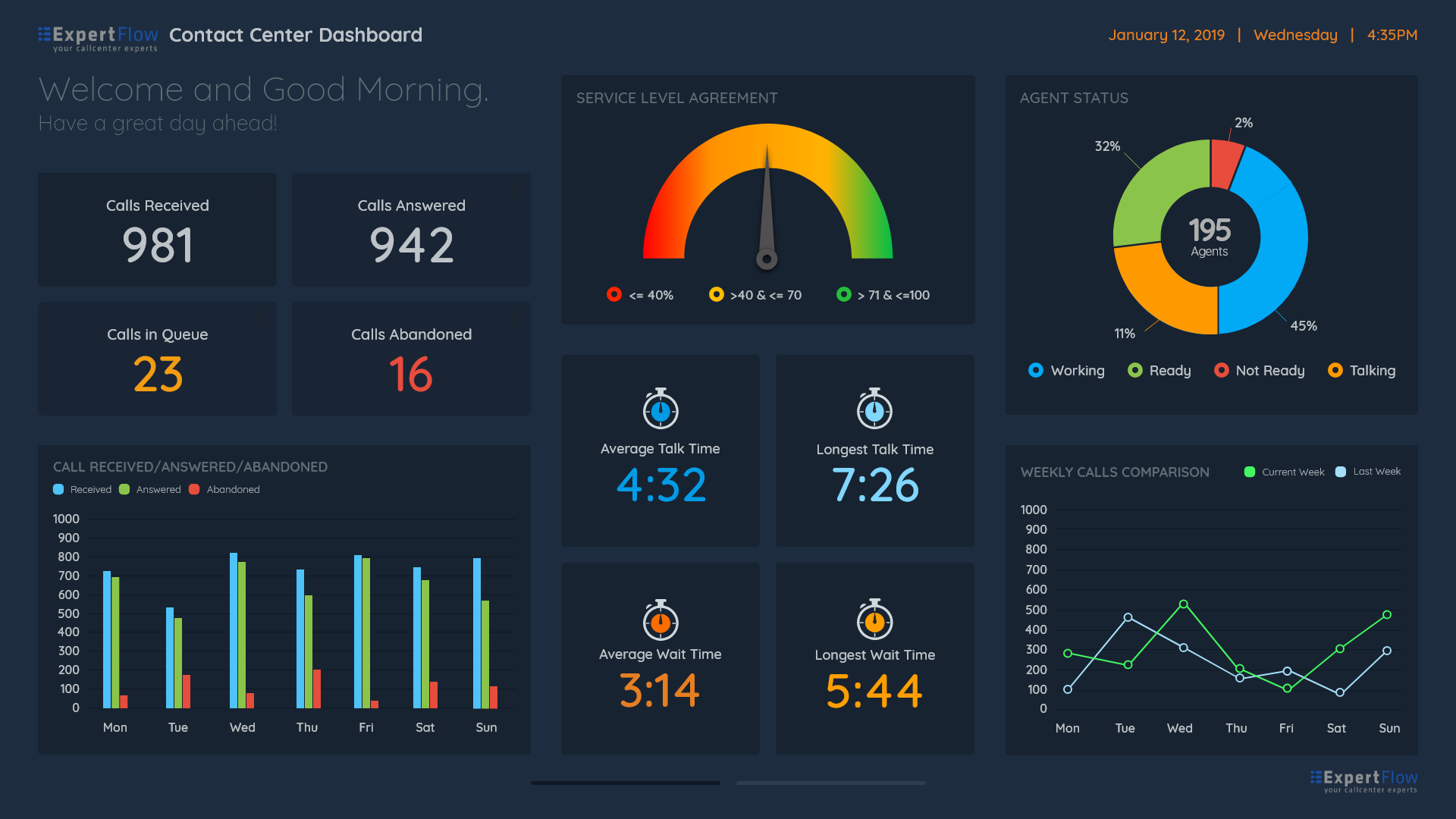Click the ExpertFlow logo in the header
This screenshot has height=819, width=1456.
point(98,39)
